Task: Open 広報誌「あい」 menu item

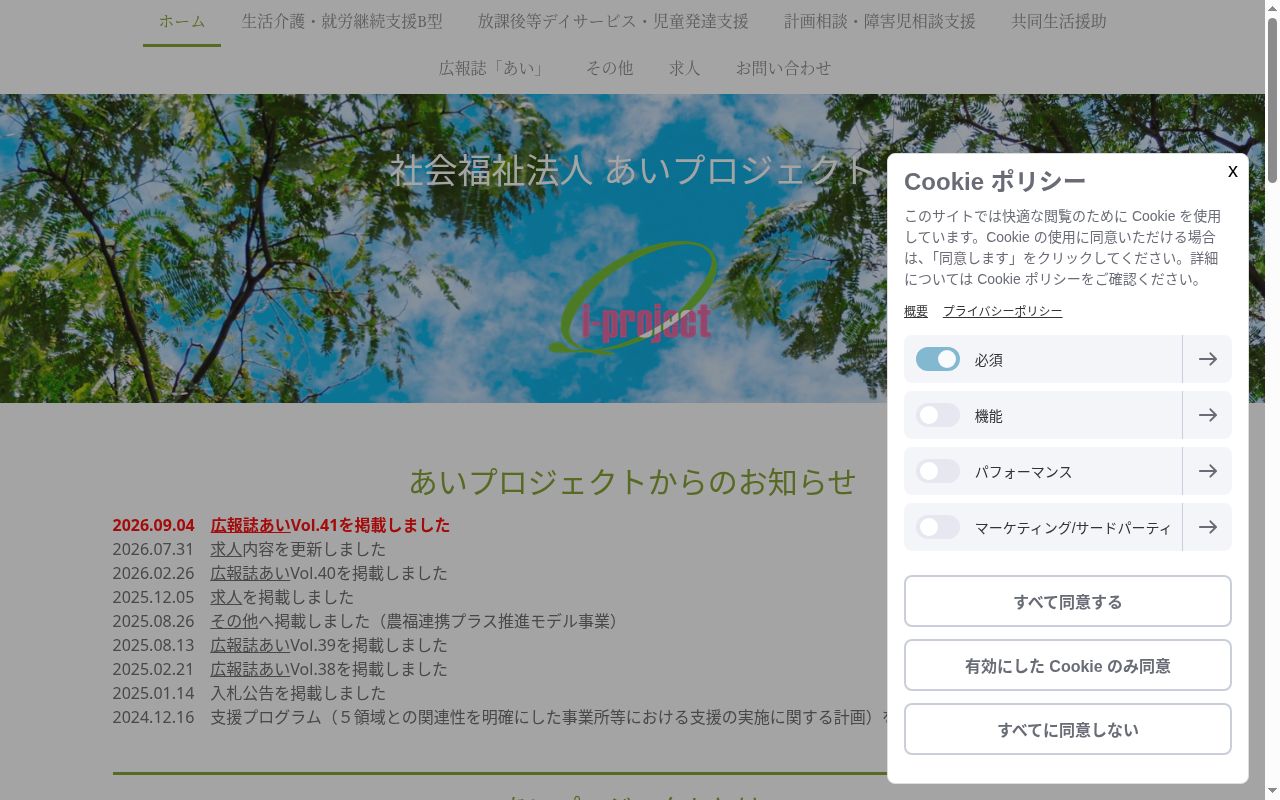Action: coord(494,68)
